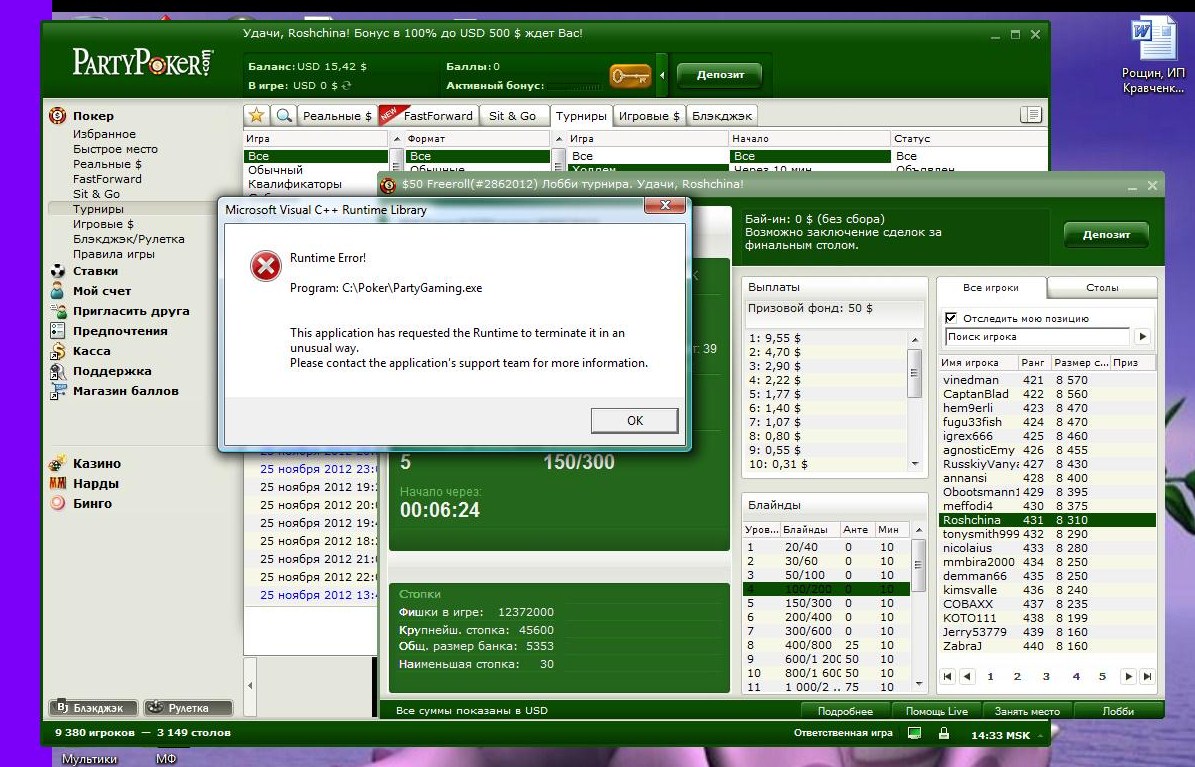Switch to Sit & Go tab
Screen dimensions: 1195x767
pyautogui.click(x=512, y=116)
